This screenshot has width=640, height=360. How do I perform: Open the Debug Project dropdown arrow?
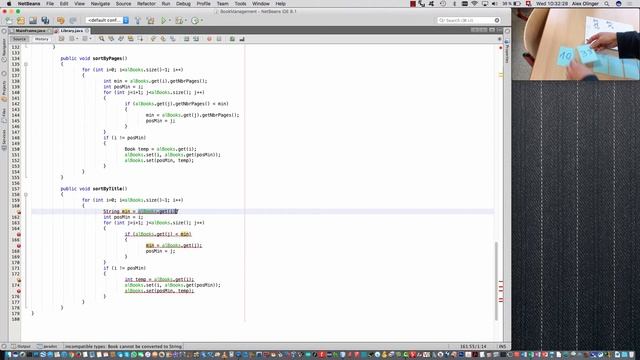pyautogui.click(x=186, y=20)
